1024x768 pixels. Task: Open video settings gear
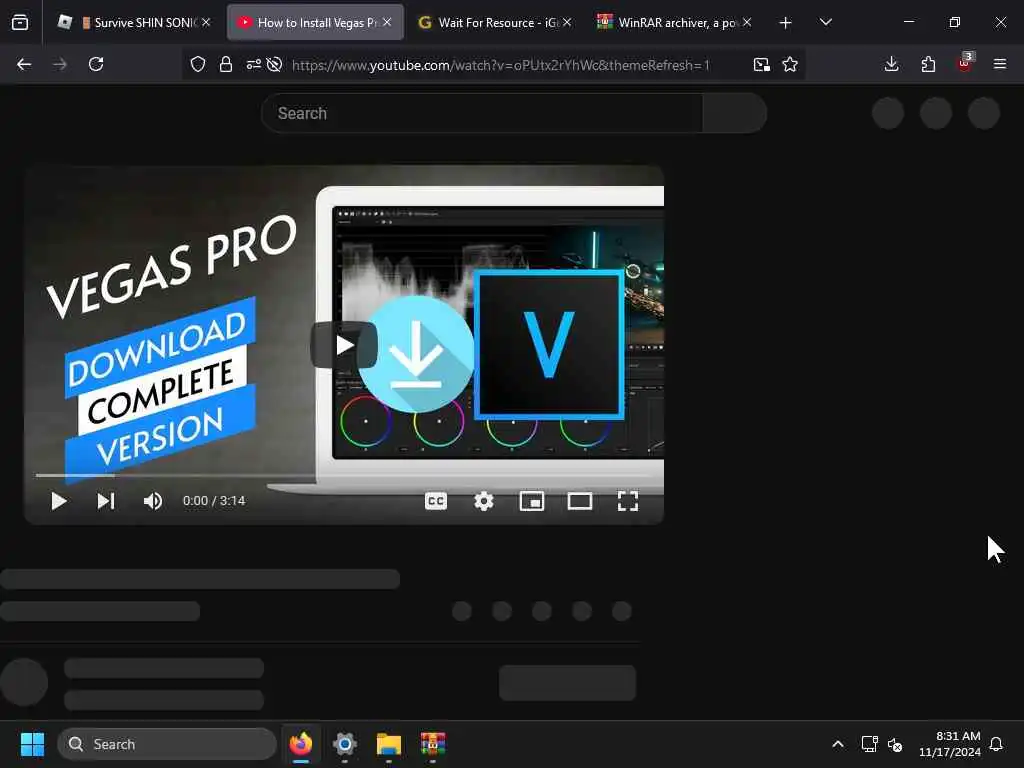484,501
